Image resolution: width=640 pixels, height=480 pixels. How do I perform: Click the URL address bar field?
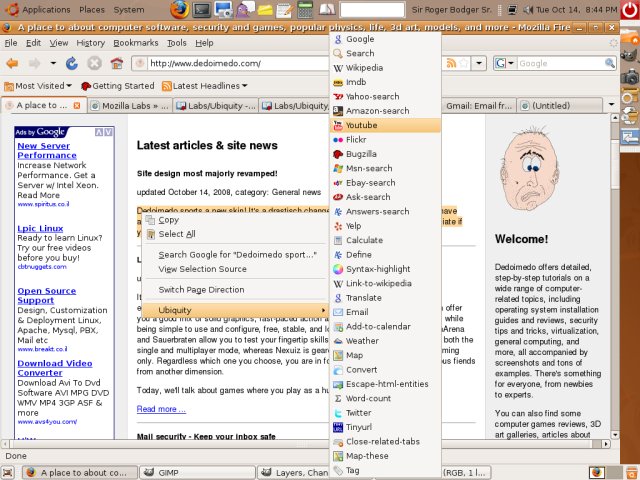290,64
